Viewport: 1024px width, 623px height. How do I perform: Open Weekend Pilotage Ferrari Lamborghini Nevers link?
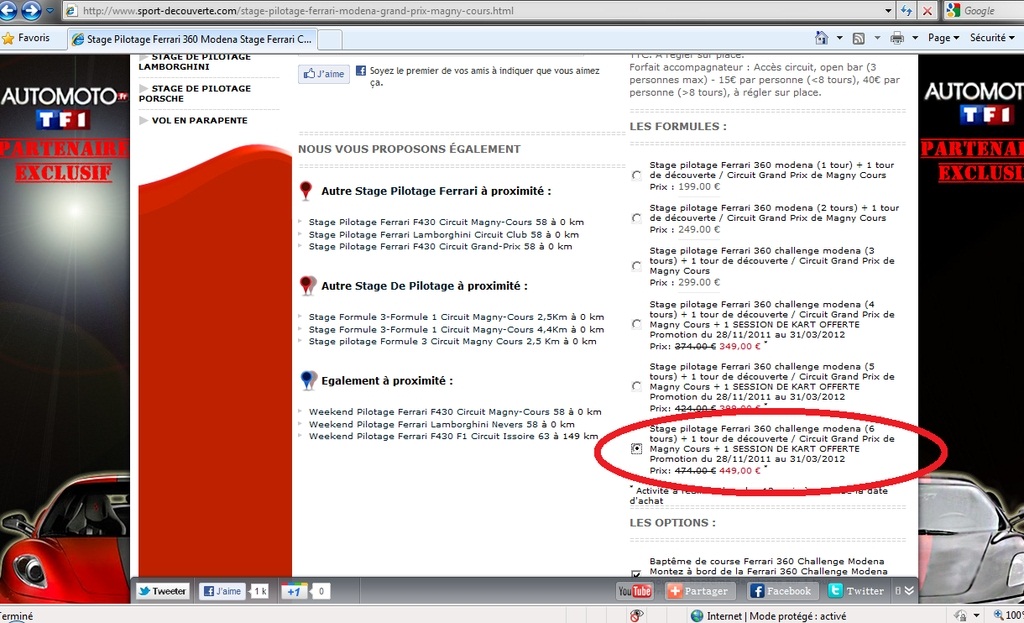(441, 424)
